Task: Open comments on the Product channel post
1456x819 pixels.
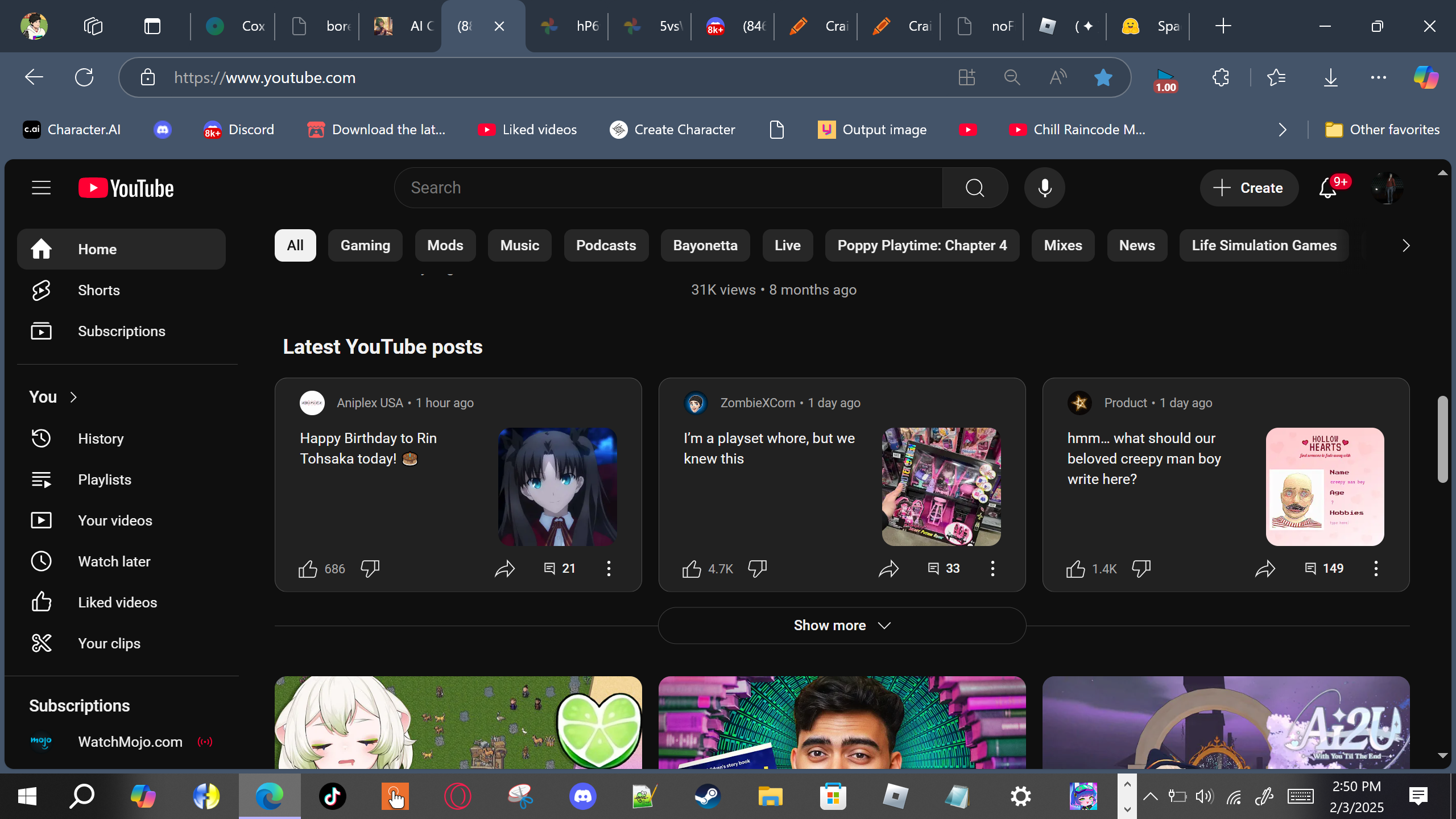Action: pos(1324,568)
